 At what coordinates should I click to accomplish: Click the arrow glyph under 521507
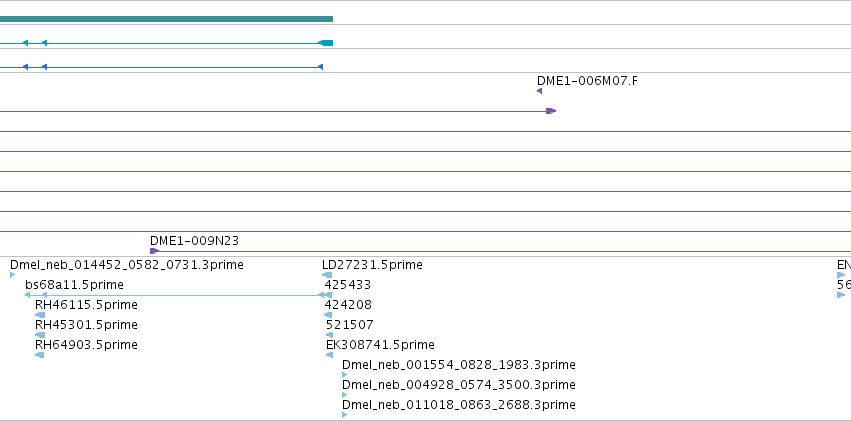[x=329, y=335]
